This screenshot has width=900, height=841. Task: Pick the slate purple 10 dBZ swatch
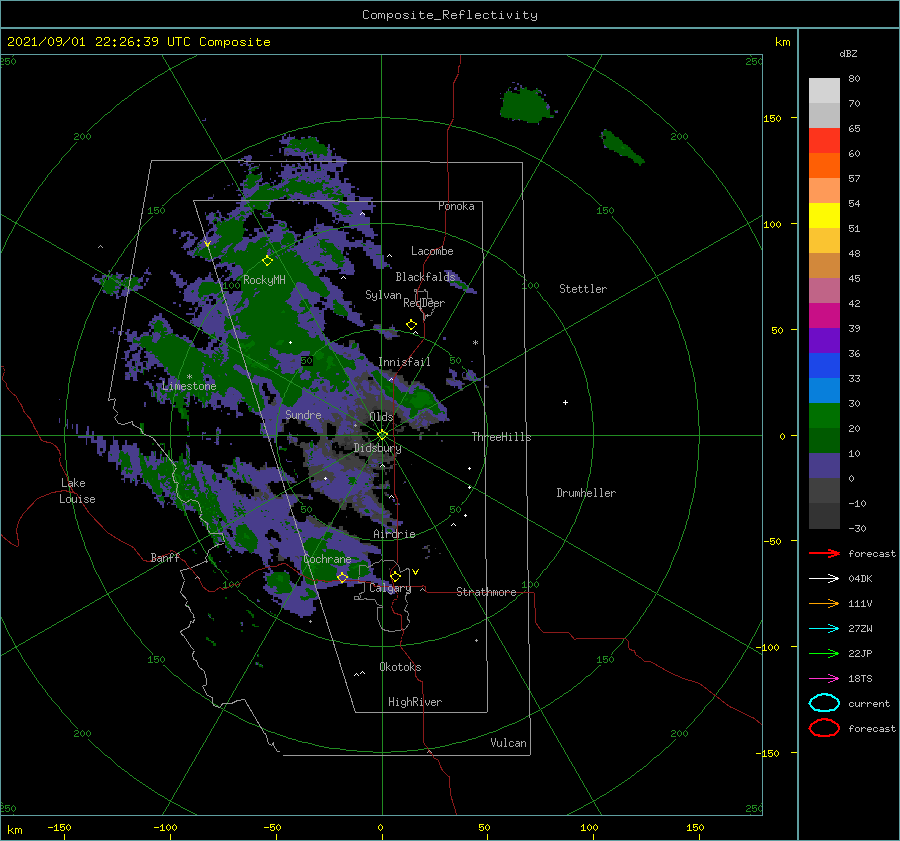(824, 466)
